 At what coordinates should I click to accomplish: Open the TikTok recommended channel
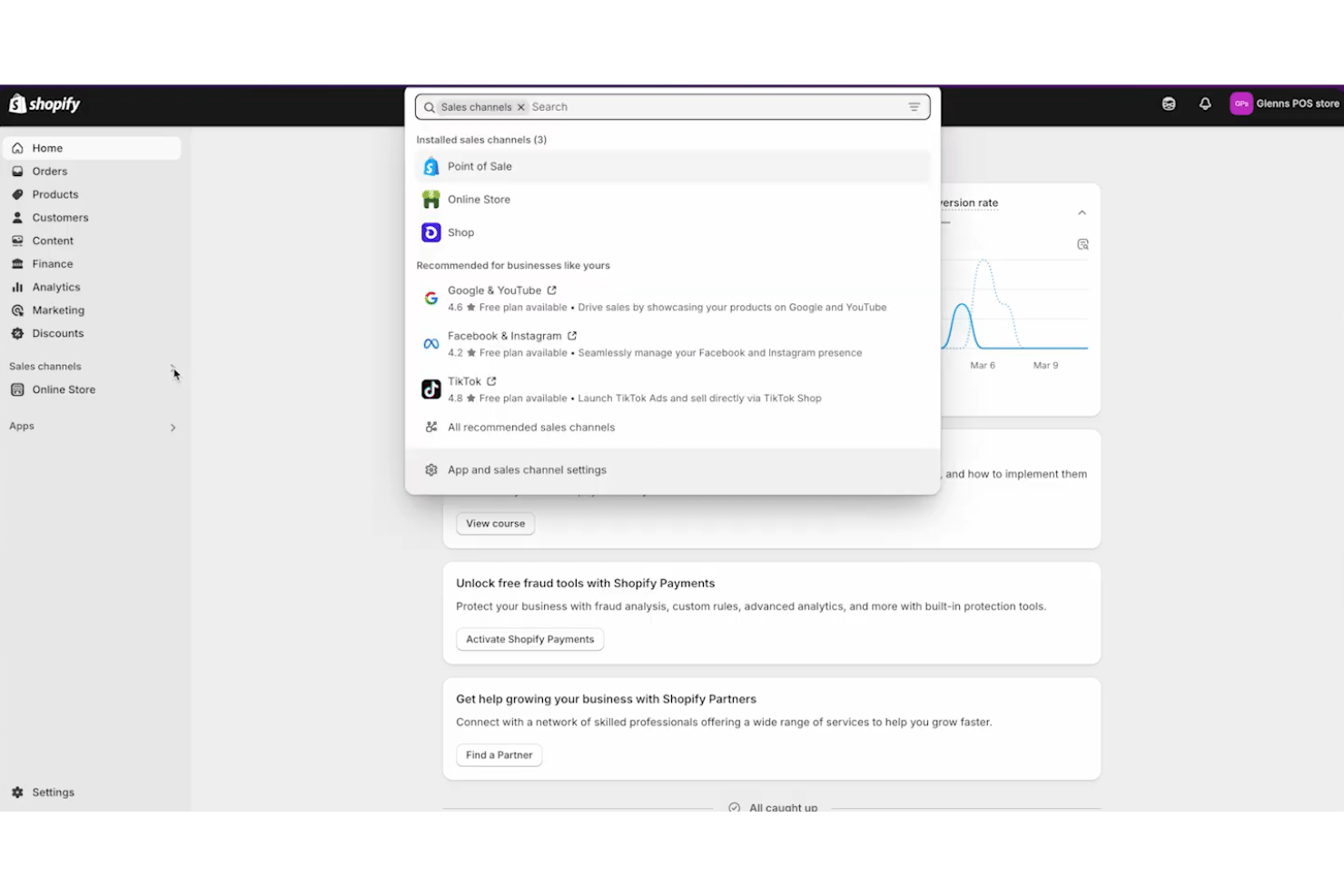pyautogui.click(x=673, y=389)
